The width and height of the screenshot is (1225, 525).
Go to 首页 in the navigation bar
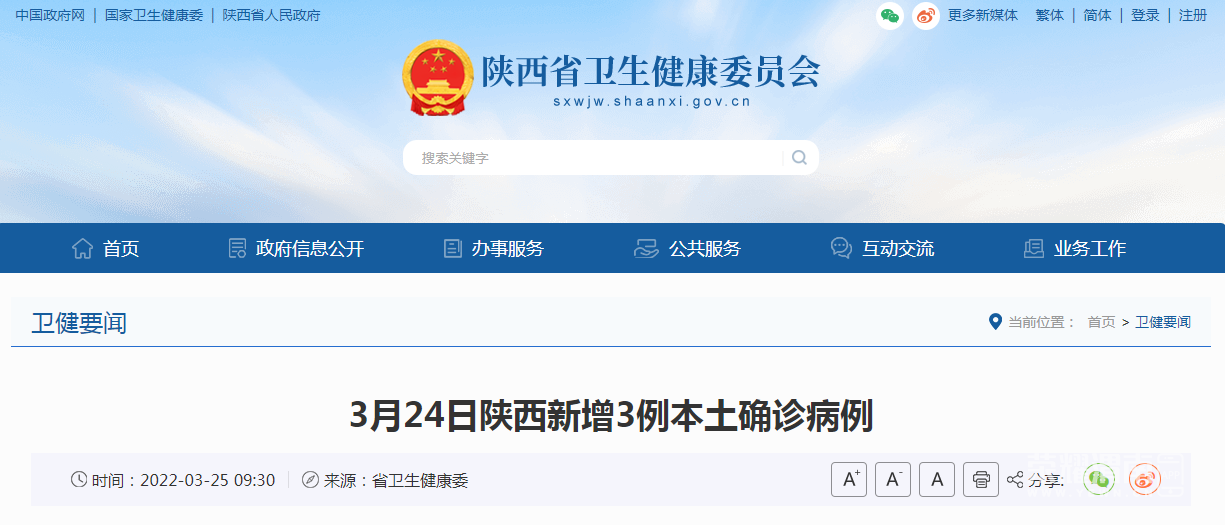tap(106, 249)
